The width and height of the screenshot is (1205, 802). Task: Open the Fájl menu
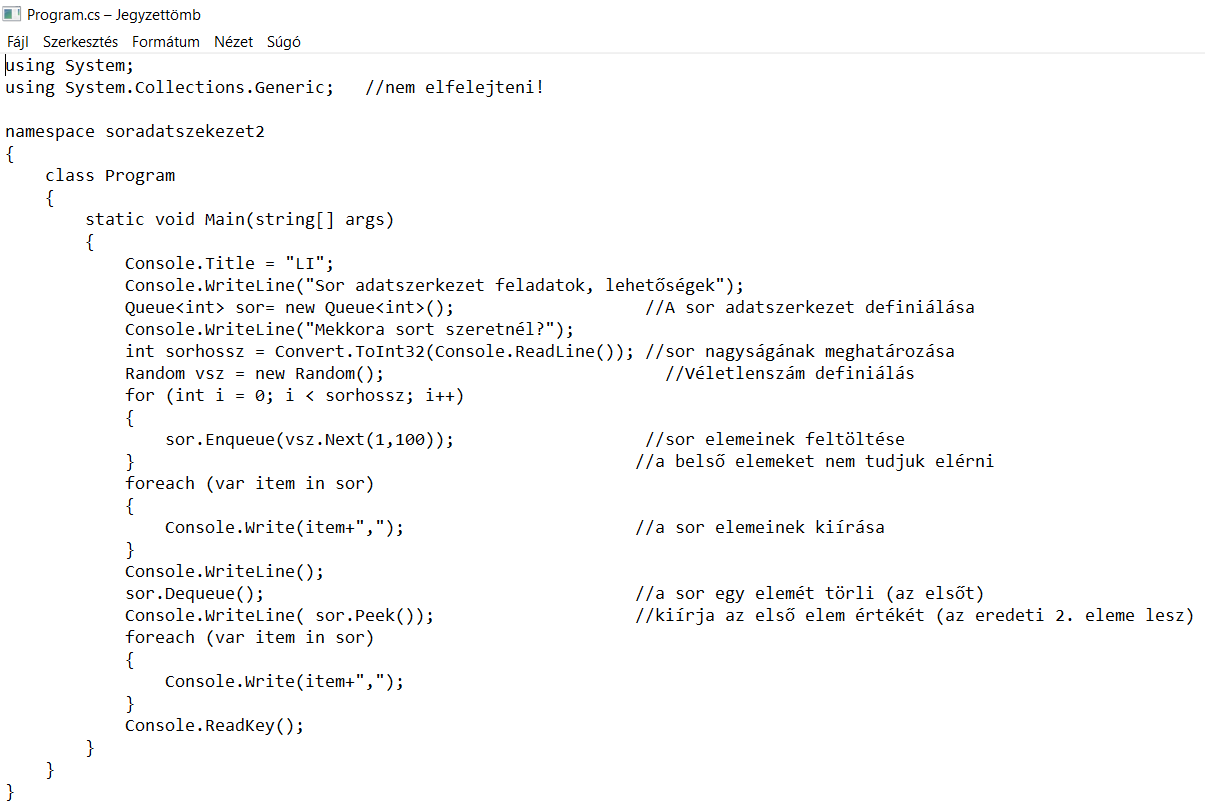(x=18, y=42)
